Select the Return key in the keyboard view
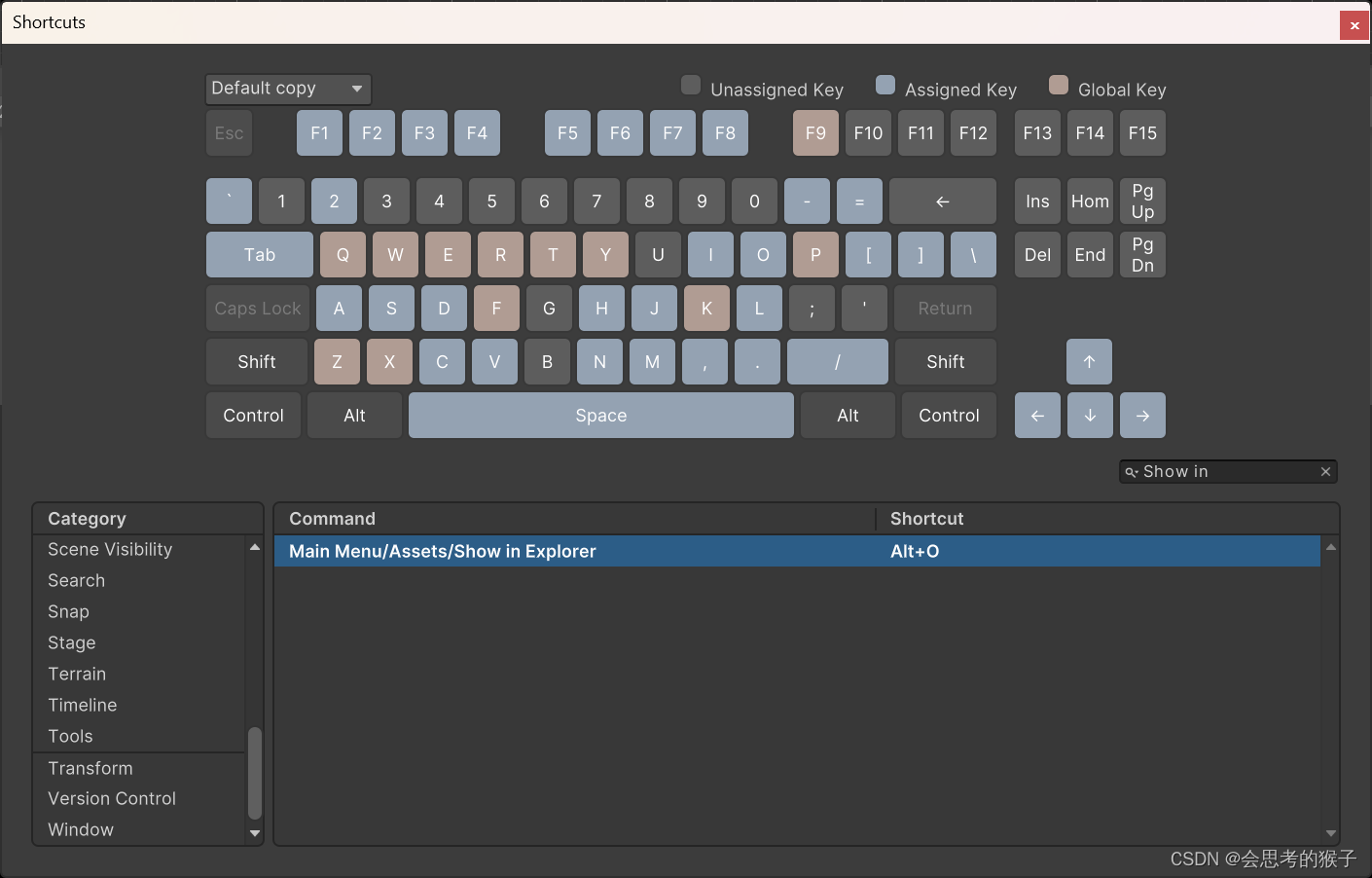 click(944, 308)
